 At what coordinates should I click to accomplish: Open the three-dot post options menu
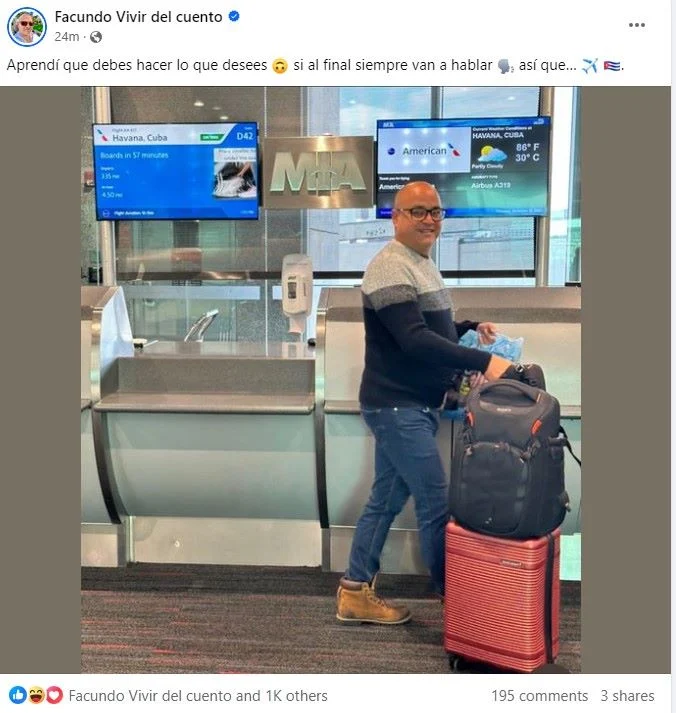click(636, 25)
